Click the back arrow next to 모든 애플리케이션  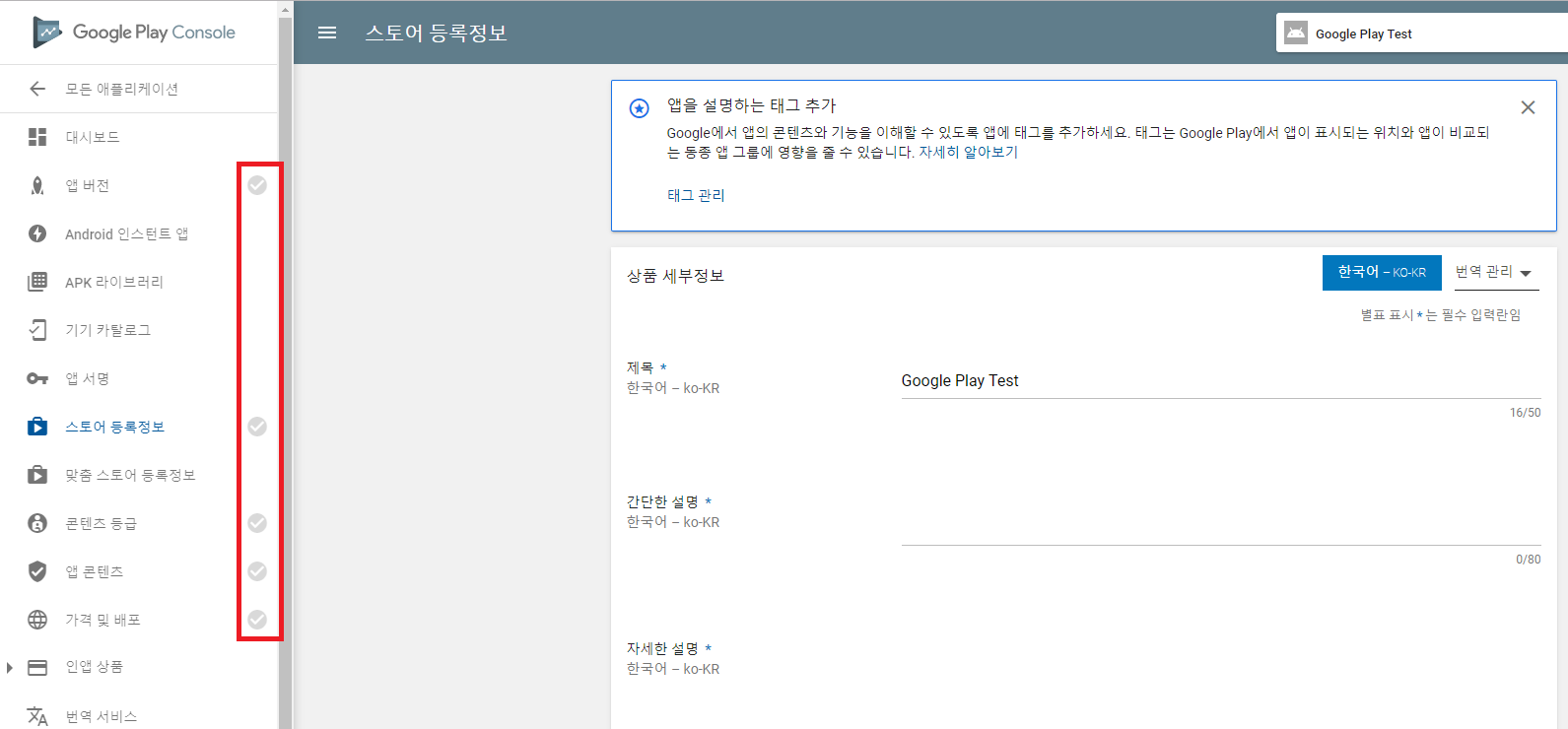(x=37, y=89)
